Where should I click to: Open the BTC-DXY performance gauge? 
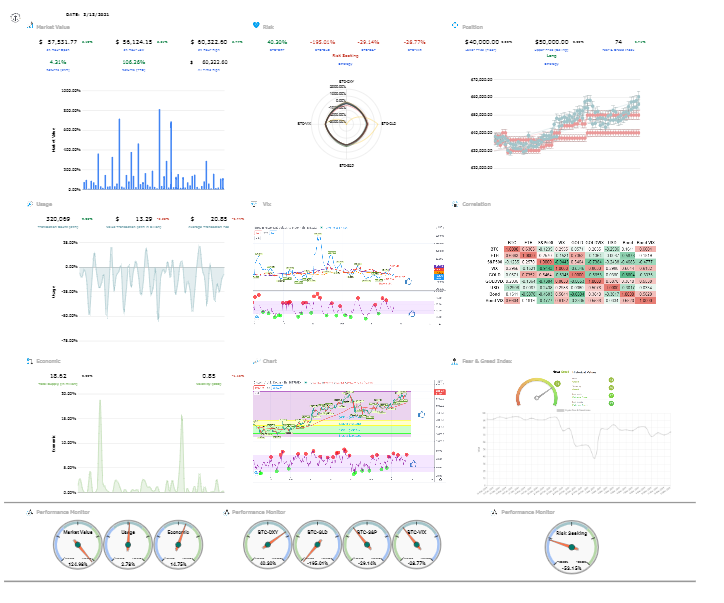(268, 544)
